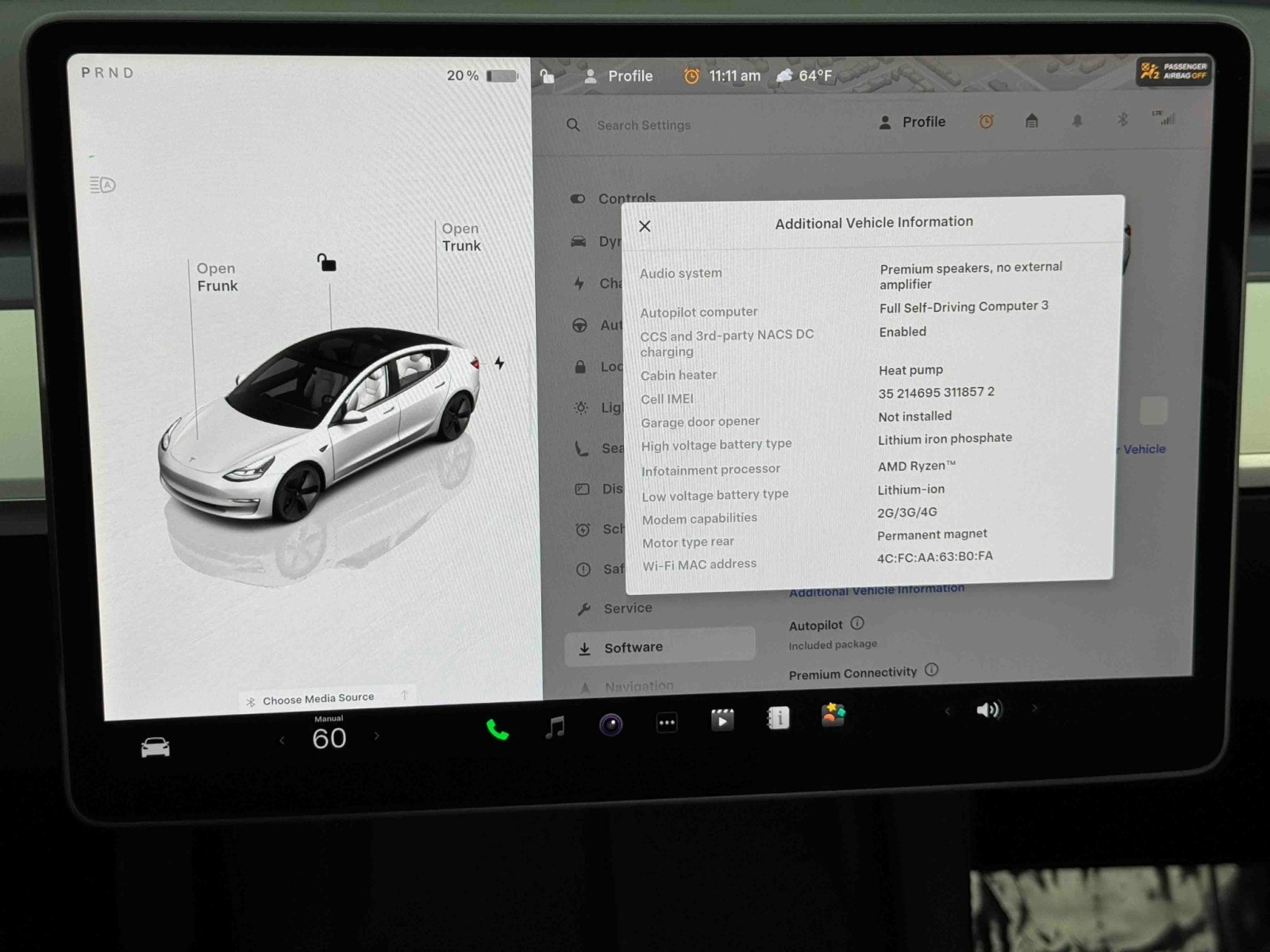Launch the camera app icon

click(610, 724)
